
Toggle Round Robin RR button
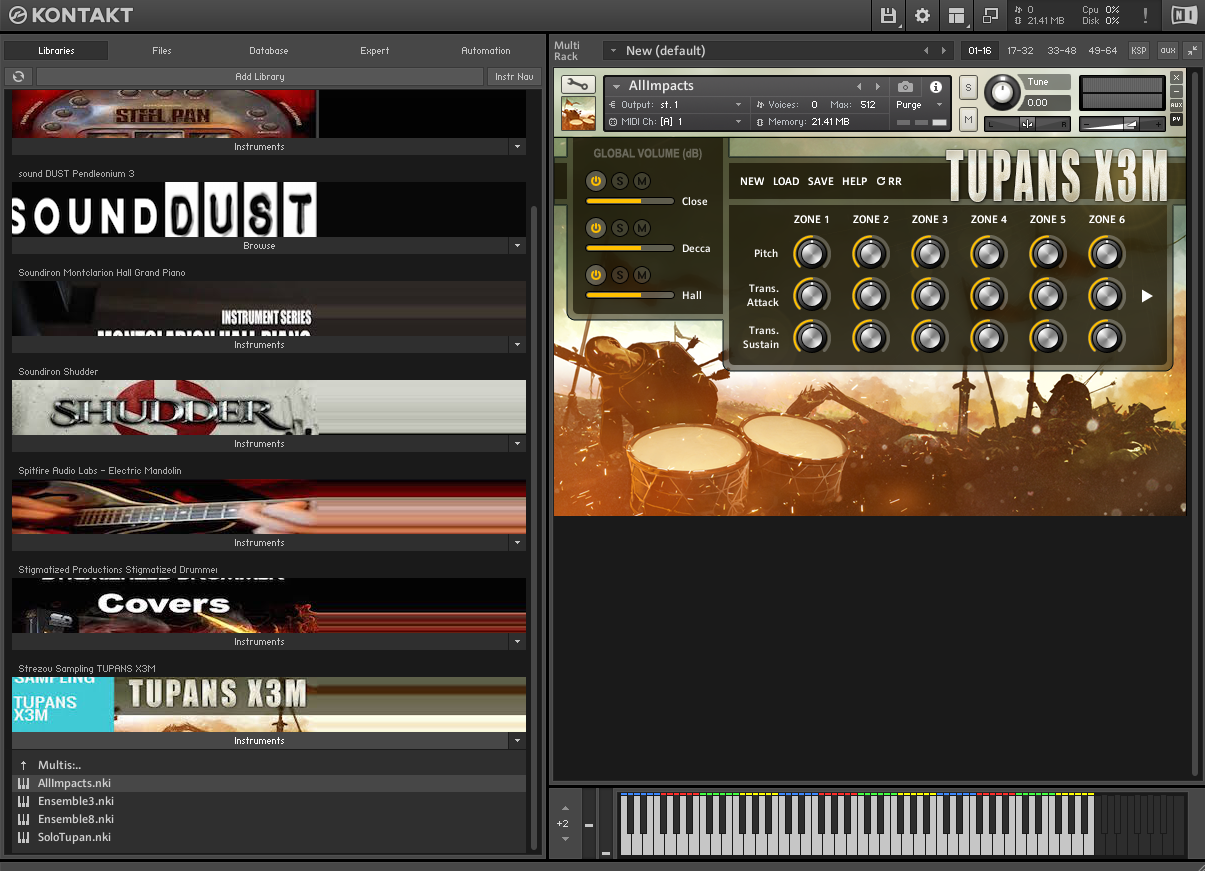click(x=889, y=181)
